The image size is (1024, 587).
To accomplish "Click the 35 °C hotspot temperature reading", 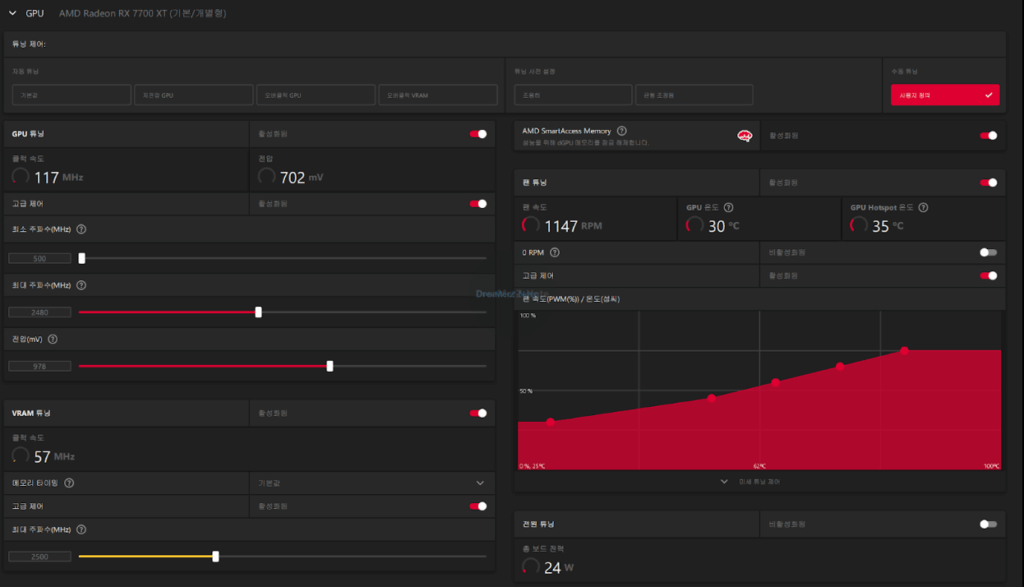I will [x=888, y=226].
